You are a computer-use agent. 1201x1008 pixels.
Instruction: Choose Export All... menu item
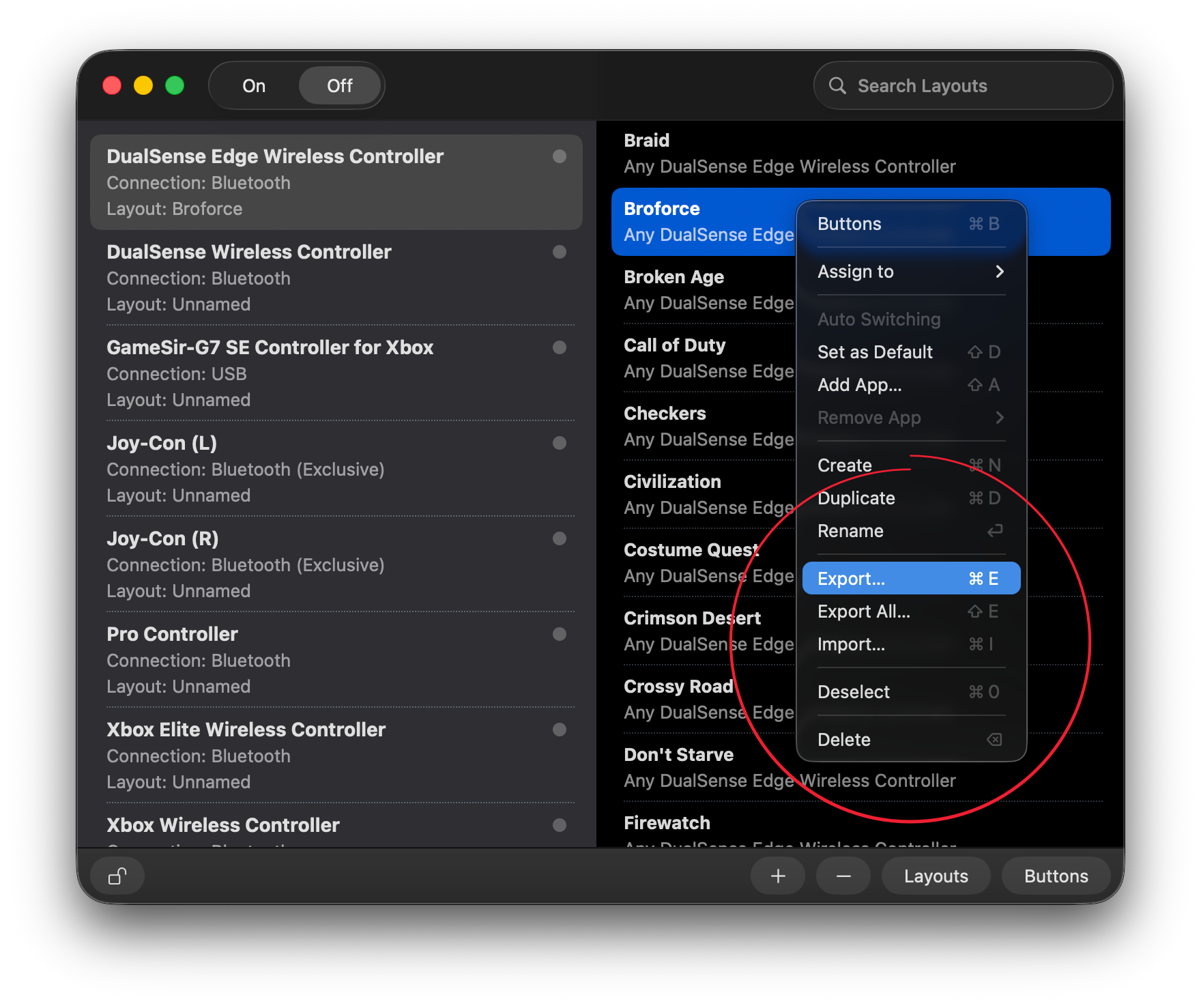click(x=911, y=611)
